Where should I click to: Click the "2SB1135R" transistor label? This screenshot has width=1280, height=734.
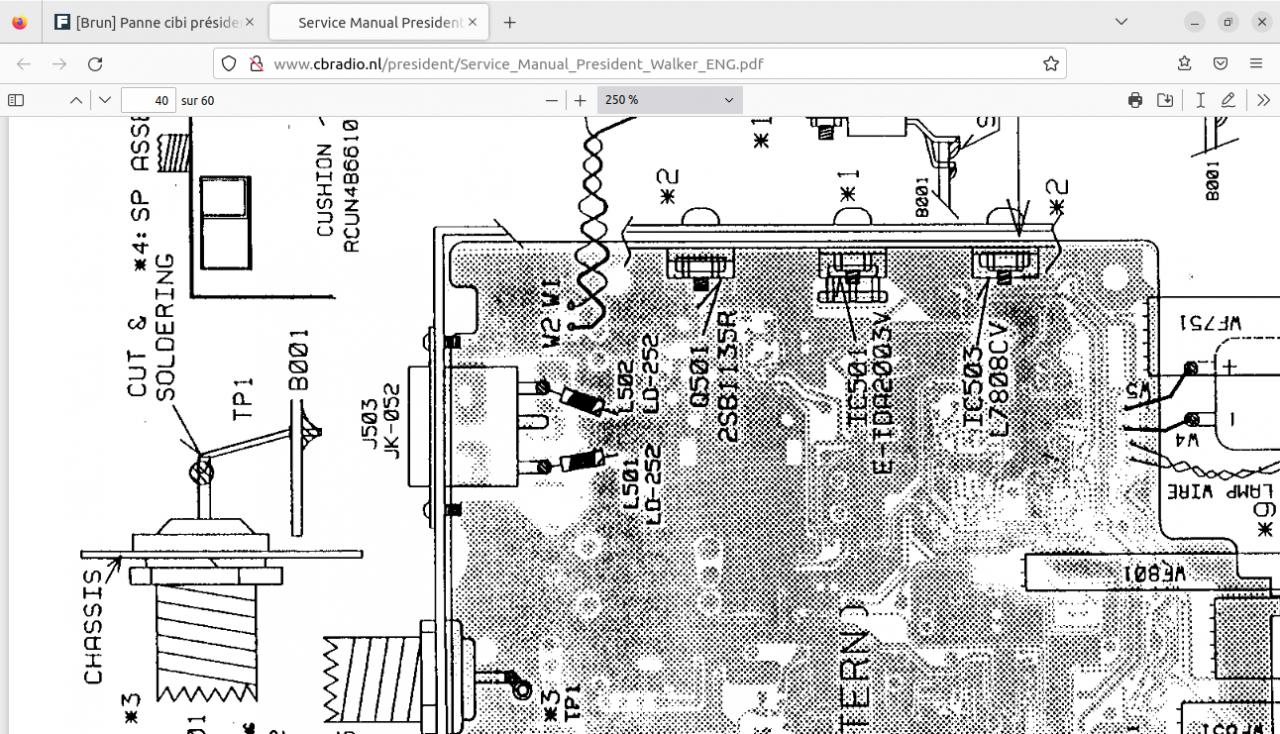727,376
